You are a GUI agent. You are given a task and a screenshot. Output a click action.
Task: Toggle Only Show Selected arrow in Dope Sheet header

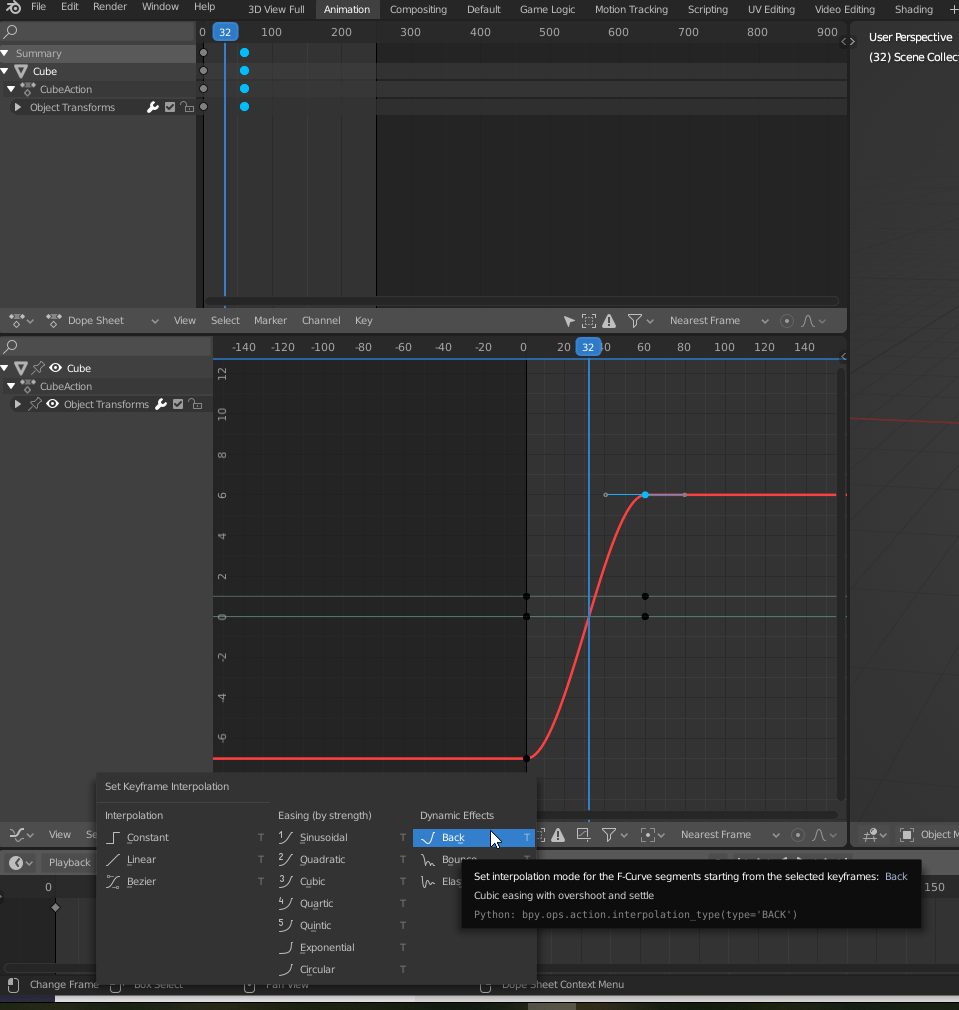point(569,321)
